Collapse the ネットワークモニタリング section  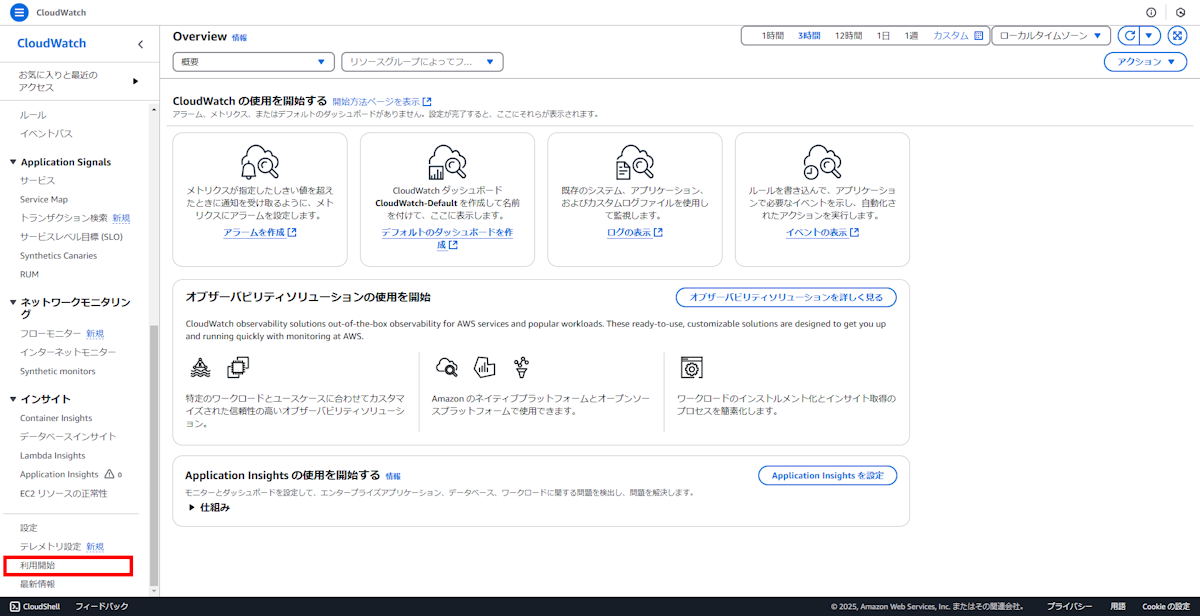click(x=13, y=302)
